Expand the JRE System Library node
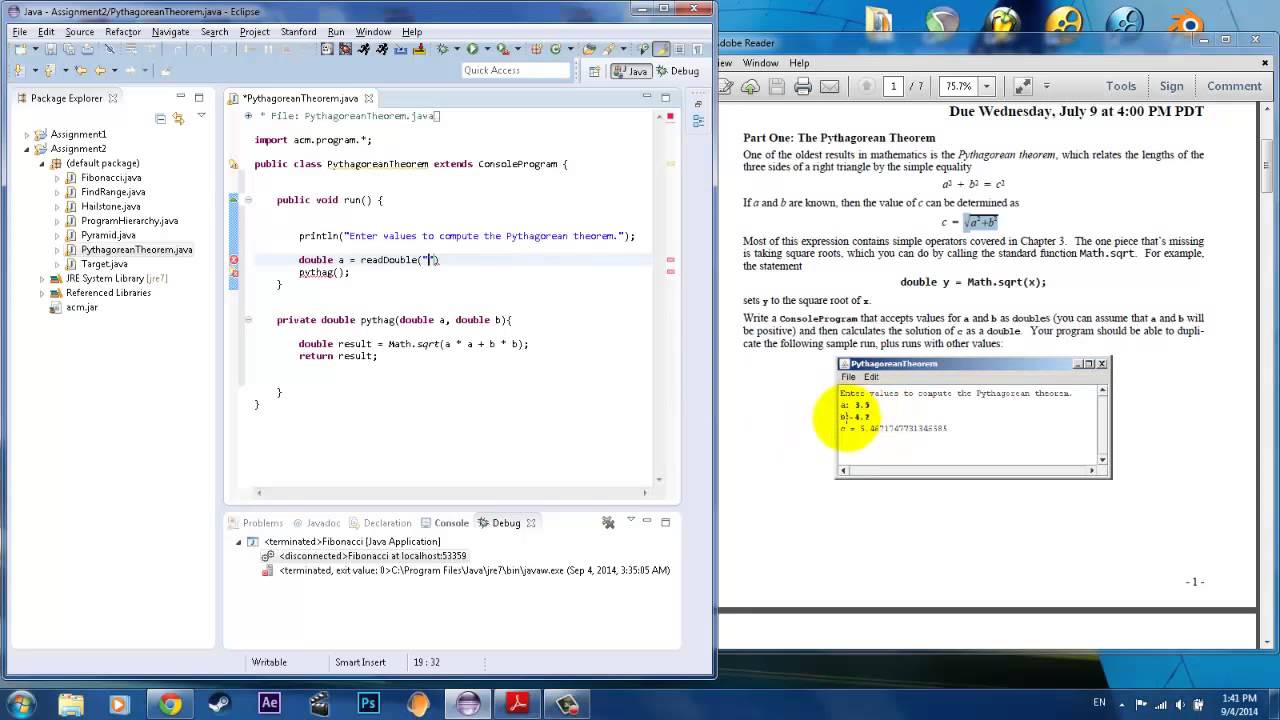Screen dimensions: 1280x720 (x=42, y=279)
